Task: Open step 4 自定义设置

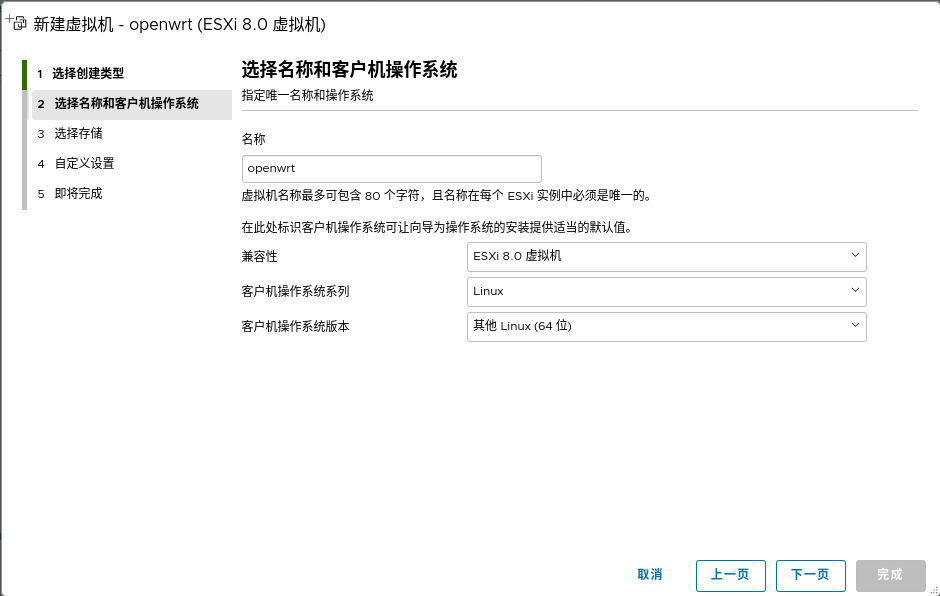Action: click(x=76, y=164)
